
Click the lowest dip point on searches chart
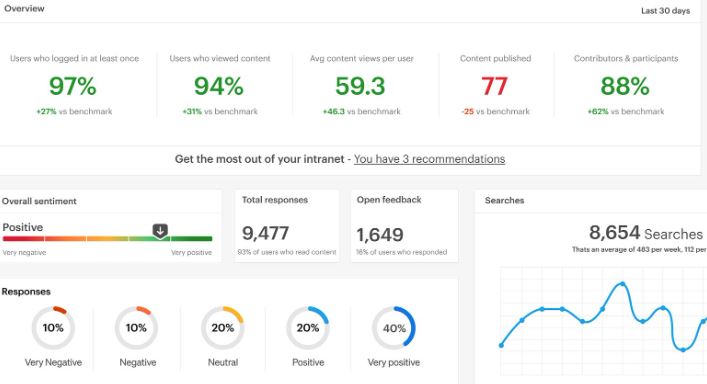coord(683,350)
